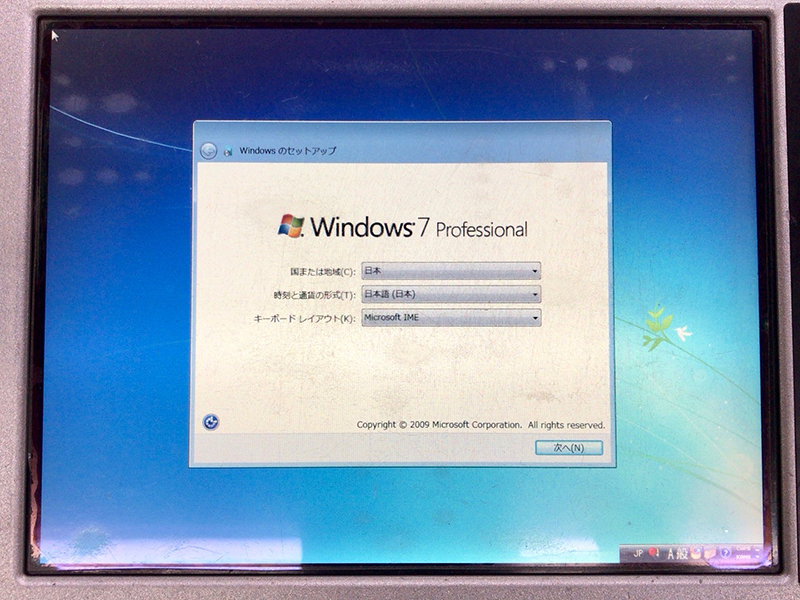Click the red Microsoft IME icon on language bar
Viewport: 800px width, 600px height.
click(655, 554)
